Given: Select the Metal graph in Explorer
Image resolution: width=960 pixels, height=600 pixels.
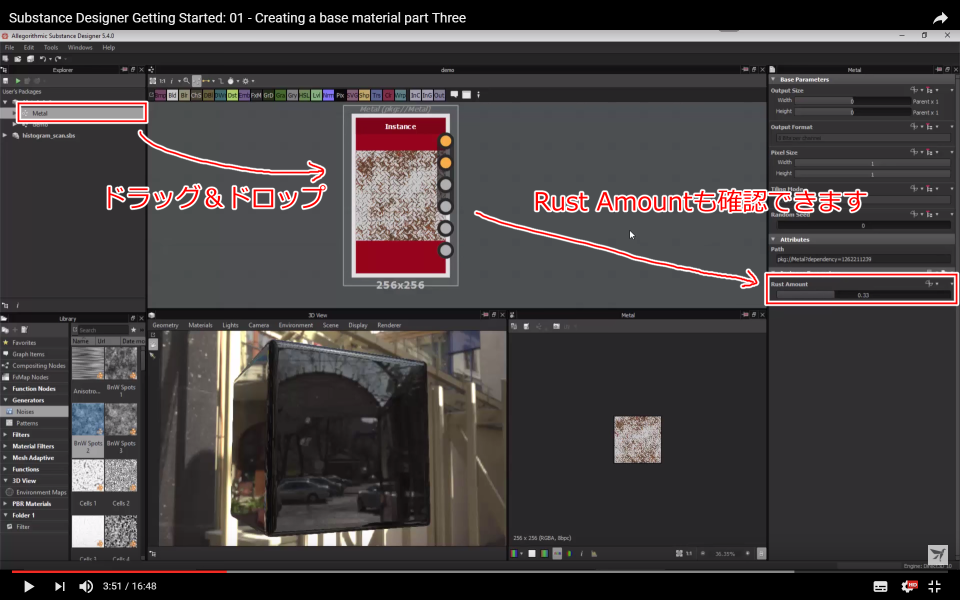Looking at the screenshot, I should pos(81,113).
